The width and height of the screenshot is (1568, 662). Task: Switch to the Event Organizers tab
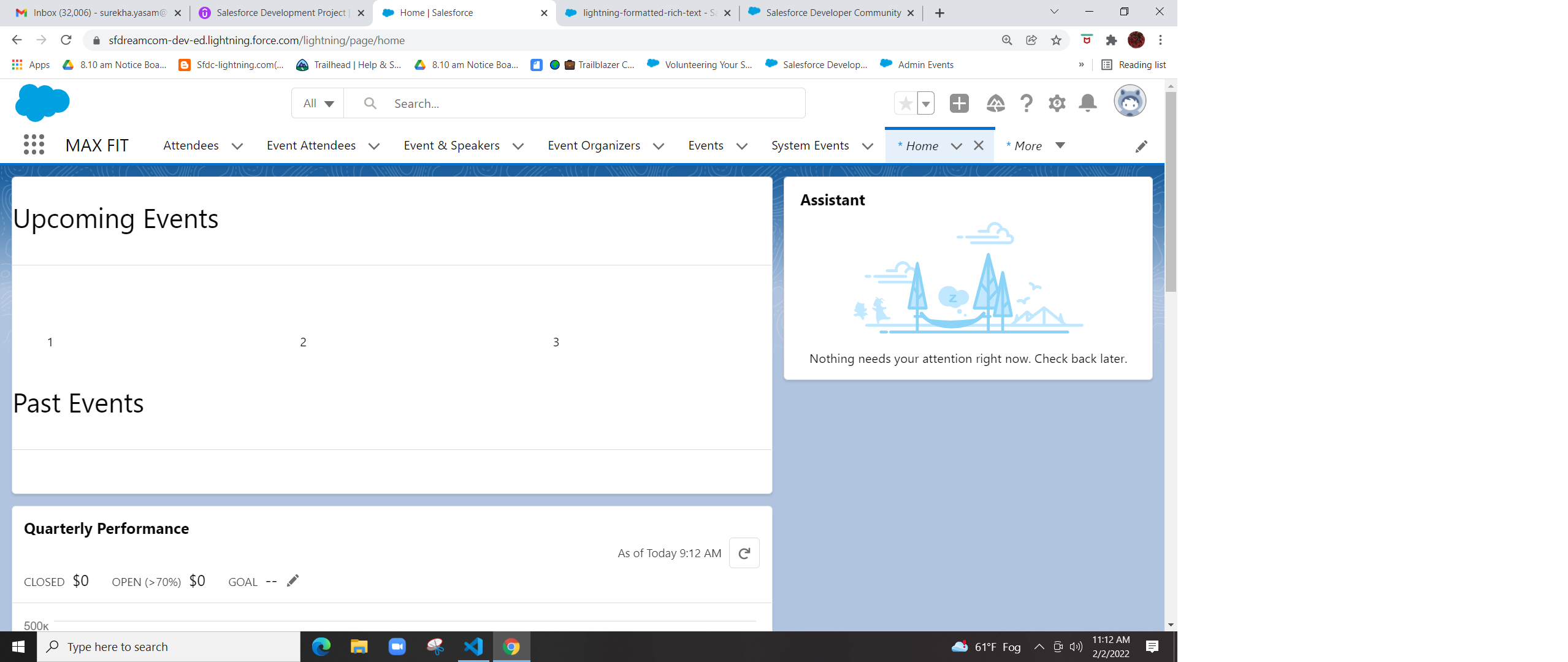(594, 146)
